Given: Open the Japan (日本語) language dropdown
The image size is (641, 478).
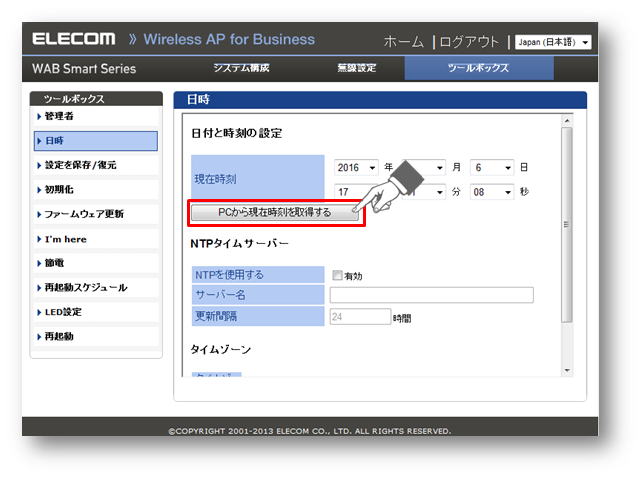Looking at the screenshot, I should (553, 42).
